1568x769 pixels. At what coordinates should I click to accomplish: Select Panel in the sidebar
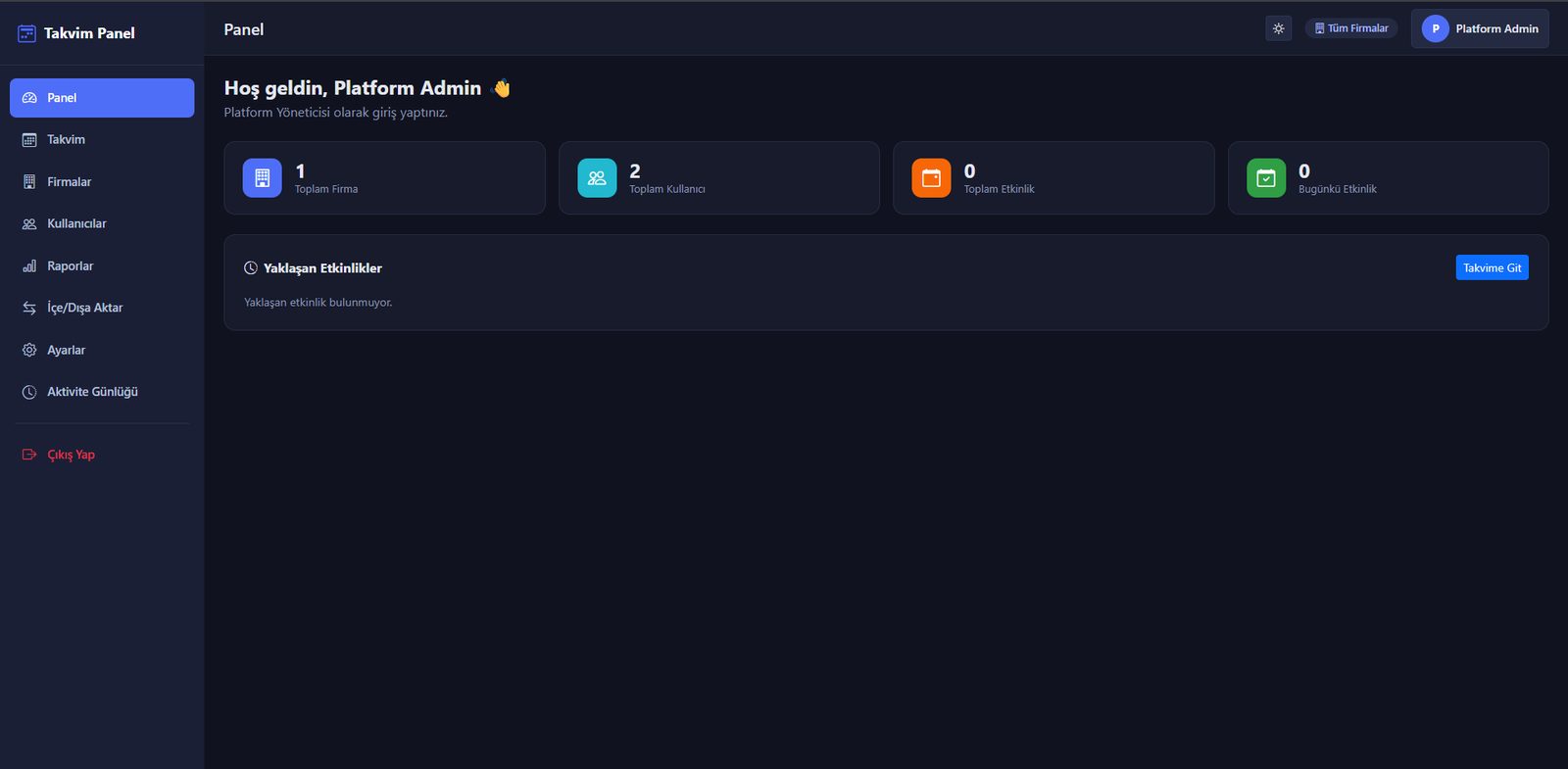(x=102, y=98)
